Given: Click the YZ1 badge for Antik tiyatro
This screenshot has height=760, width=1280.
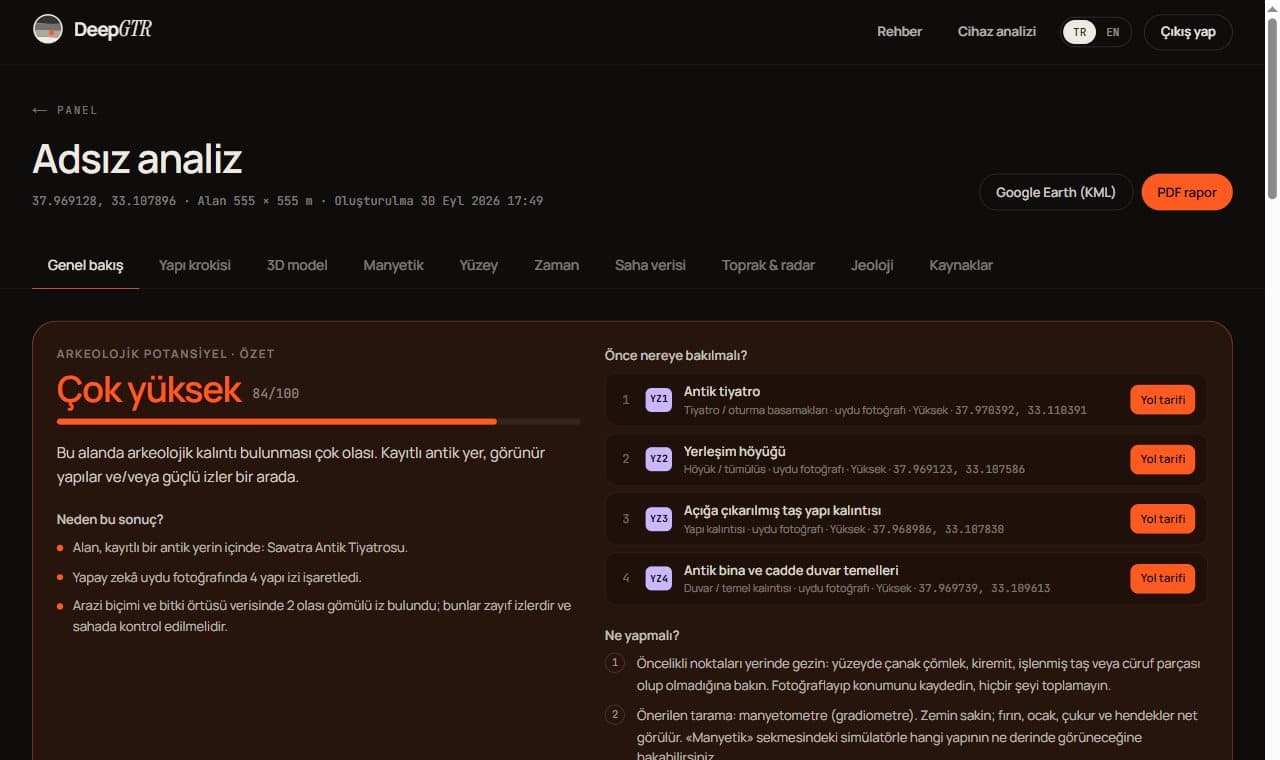Looking at the screenshot, I should pyautogui.click(x=659, y=400).
